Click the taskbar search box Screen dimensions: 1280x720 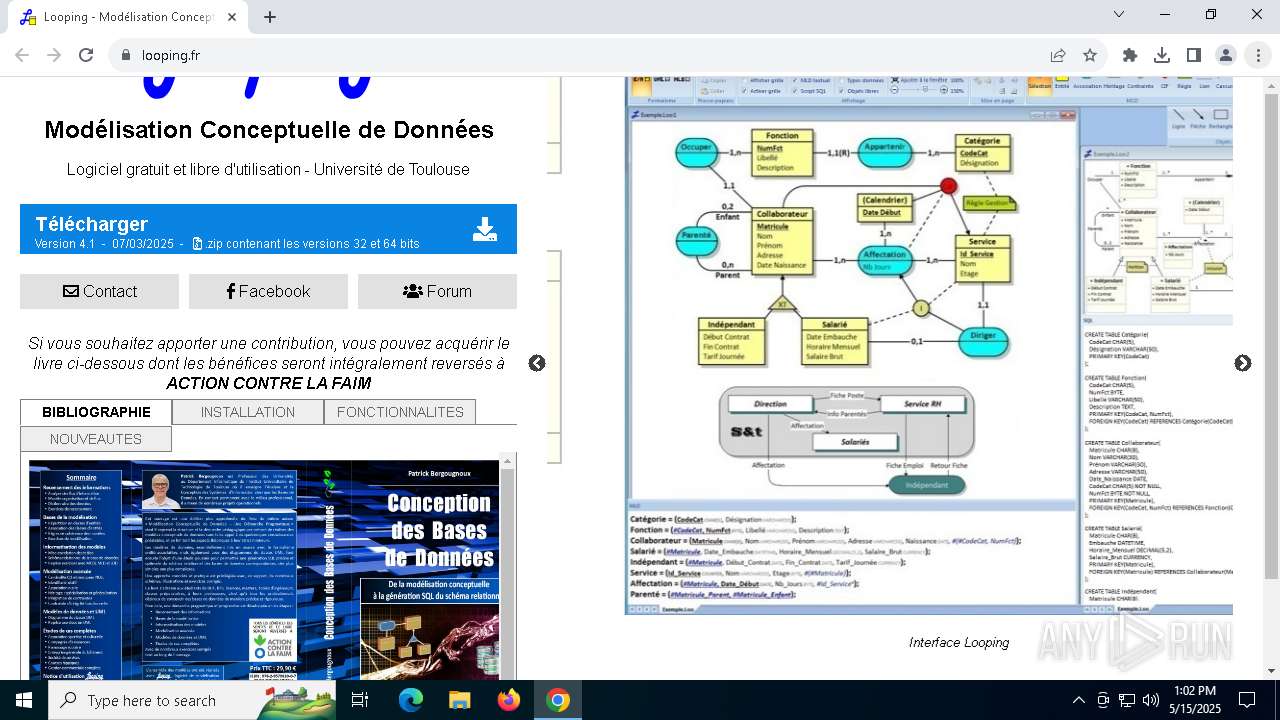(x=192, y=700)
